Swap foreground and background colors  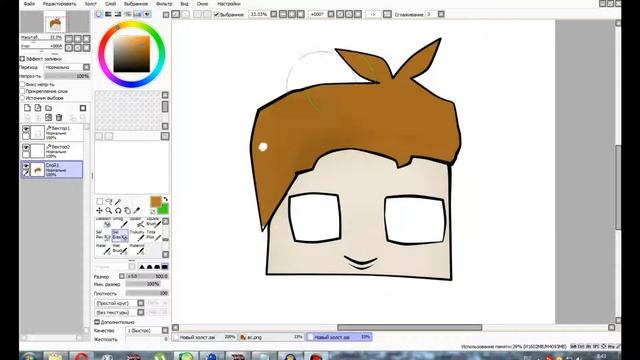click(x=165, y=199)
